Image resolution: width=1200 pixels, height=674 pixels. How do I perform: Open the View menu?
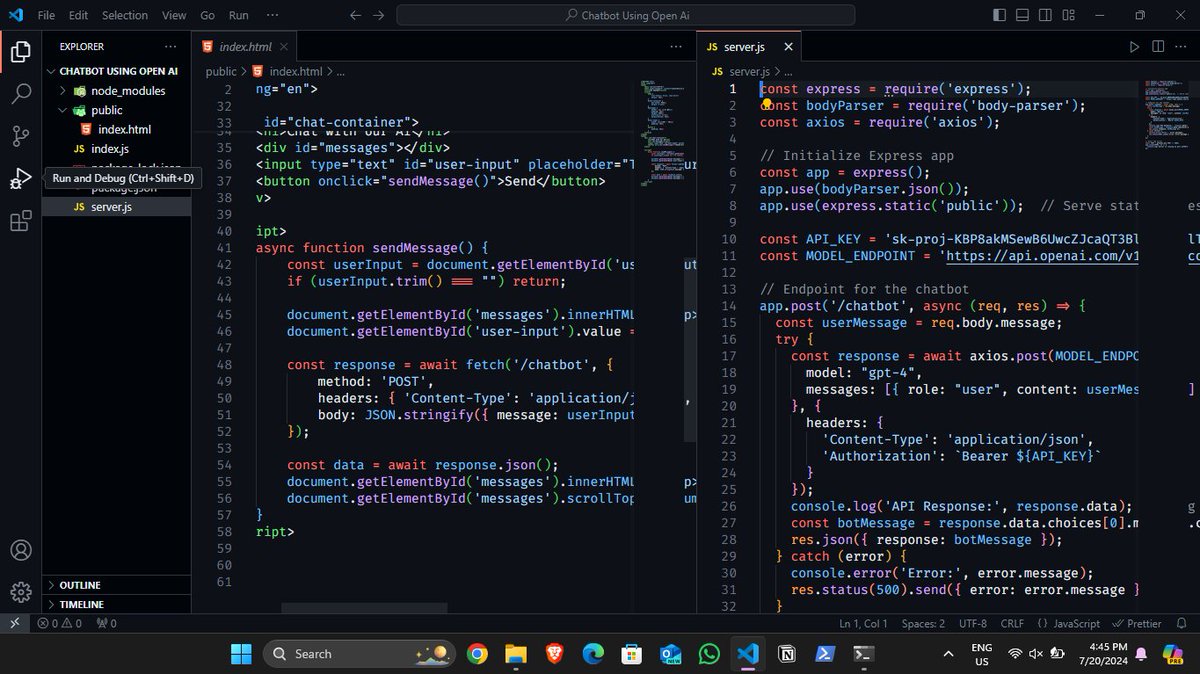pos(174,15)
